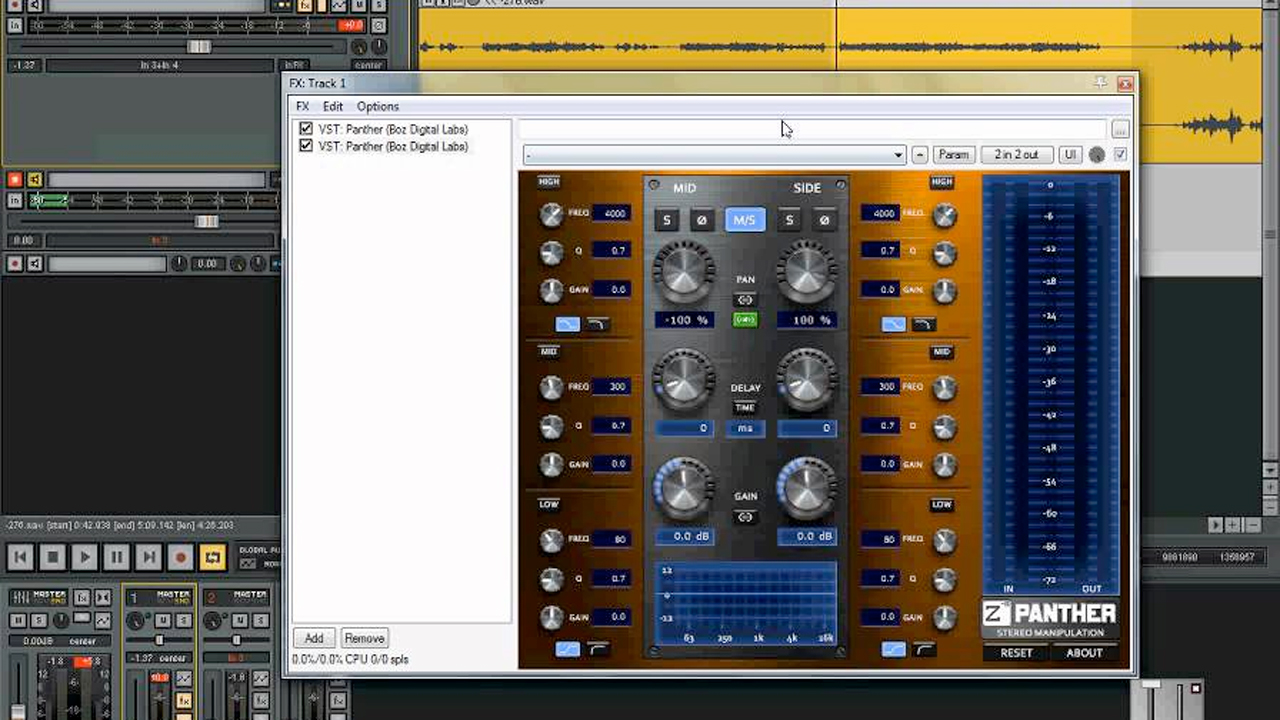Click the RESET button in Panther plugin
The height and width of the screenshot is (720, 1280).
pos(1016,653)
